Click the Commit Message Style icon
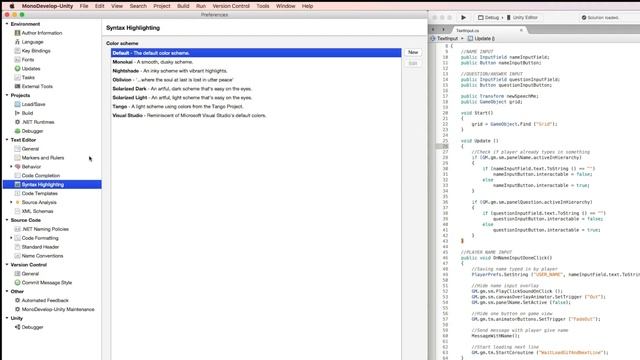Viewport: 640px width, 360px height. (x=17, y=282)
